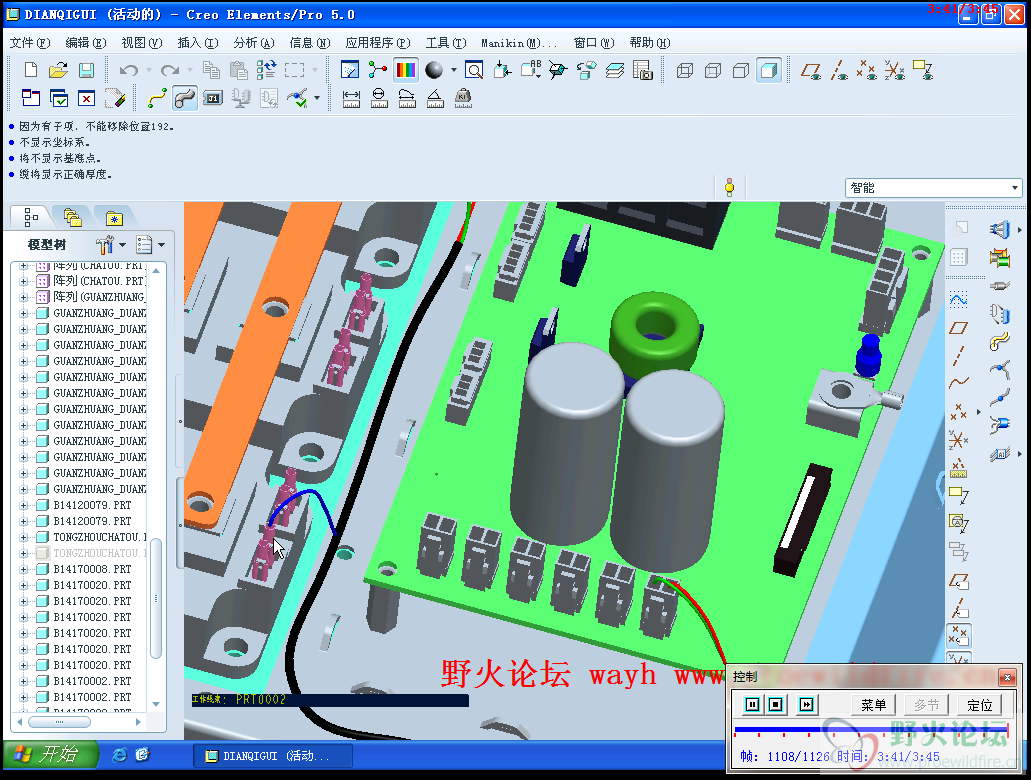The width and height of the screenshot is (1031, 780).
Task: Toggle datum plane display on top toolbar
Action: 811,70
